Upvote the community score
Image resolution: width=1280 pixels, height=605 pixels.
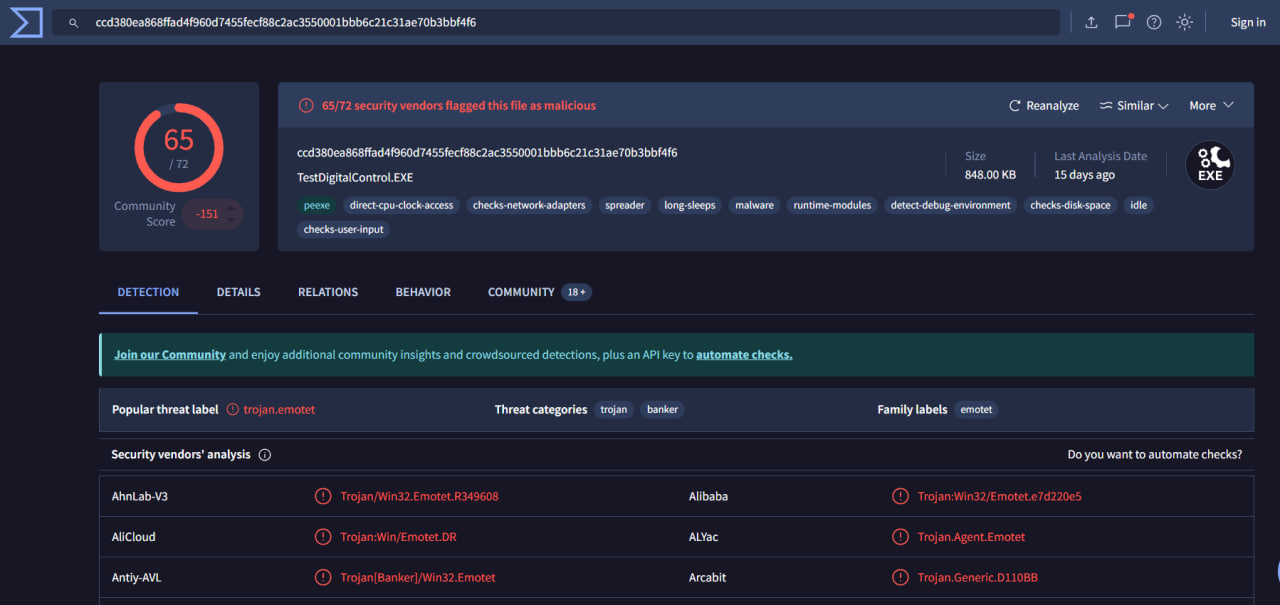232,208
